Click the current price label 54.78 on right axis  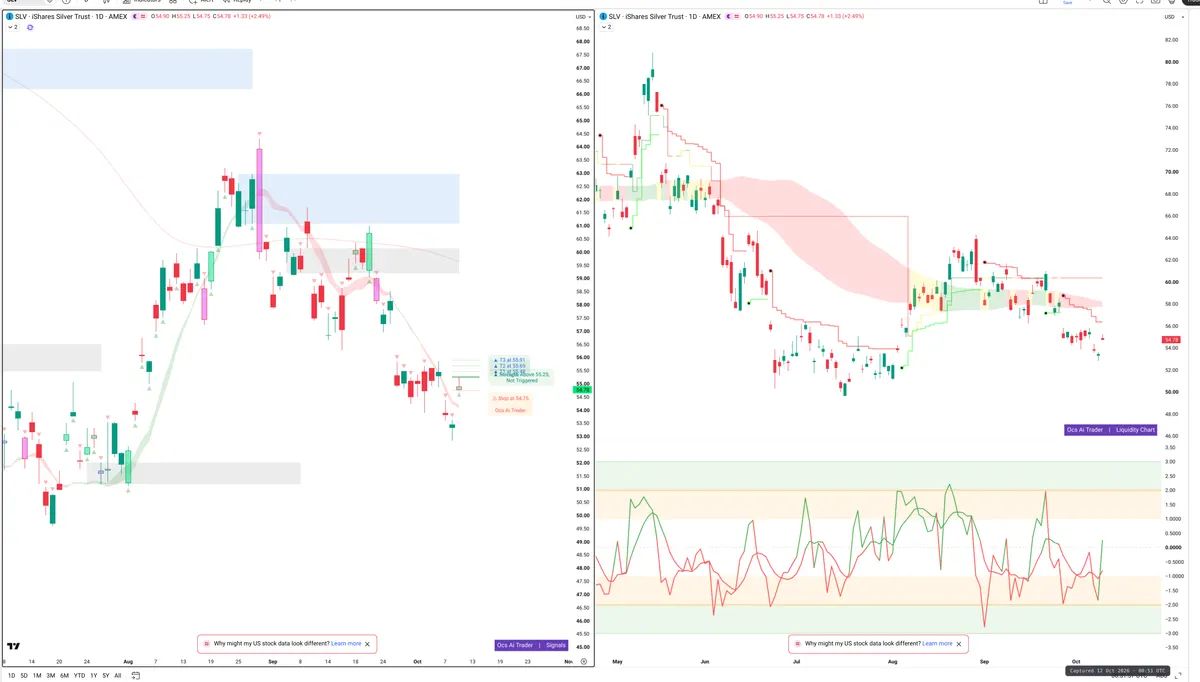(1172, 340)
